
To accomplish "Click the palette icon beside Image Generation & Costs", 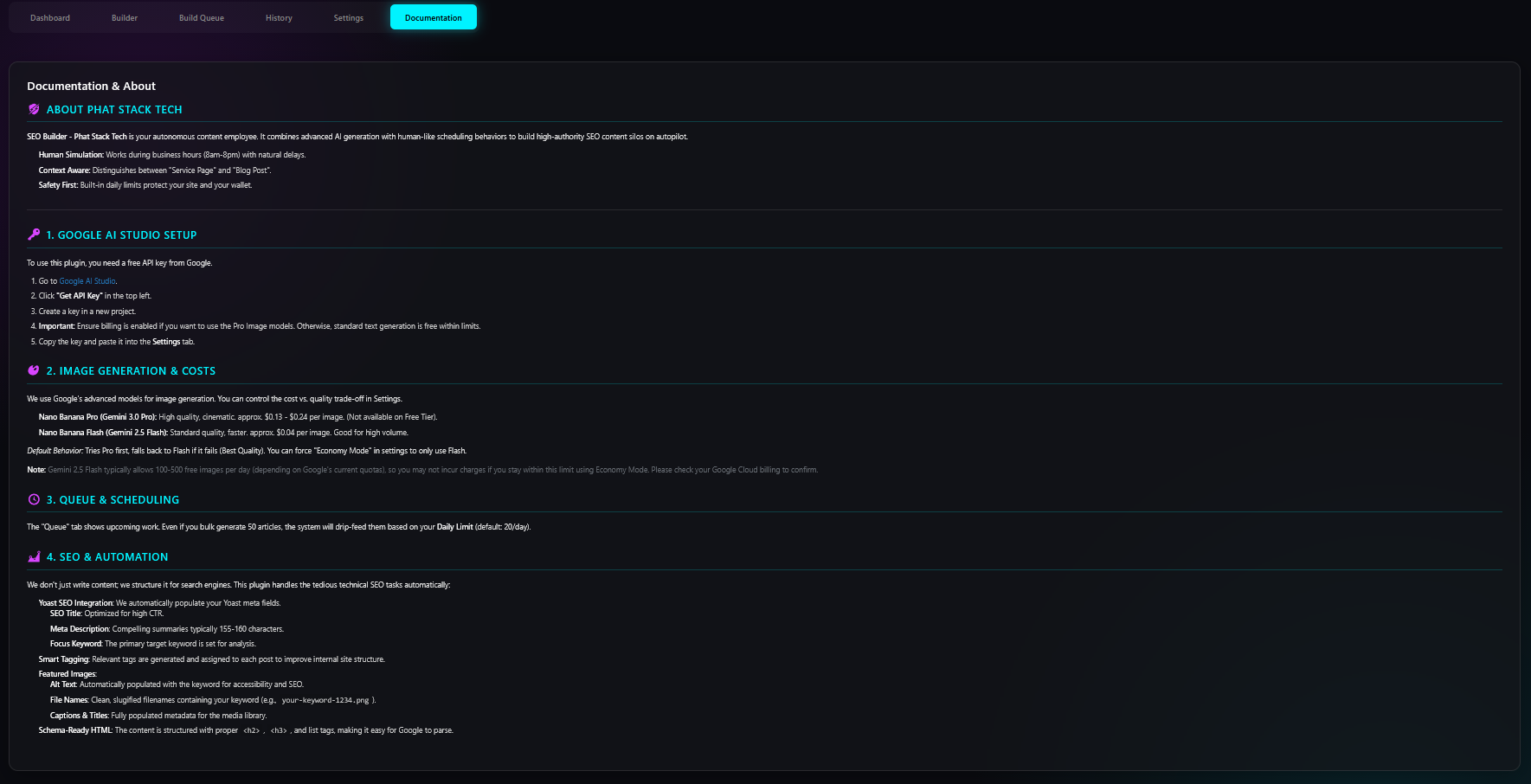I will [34, 370].
